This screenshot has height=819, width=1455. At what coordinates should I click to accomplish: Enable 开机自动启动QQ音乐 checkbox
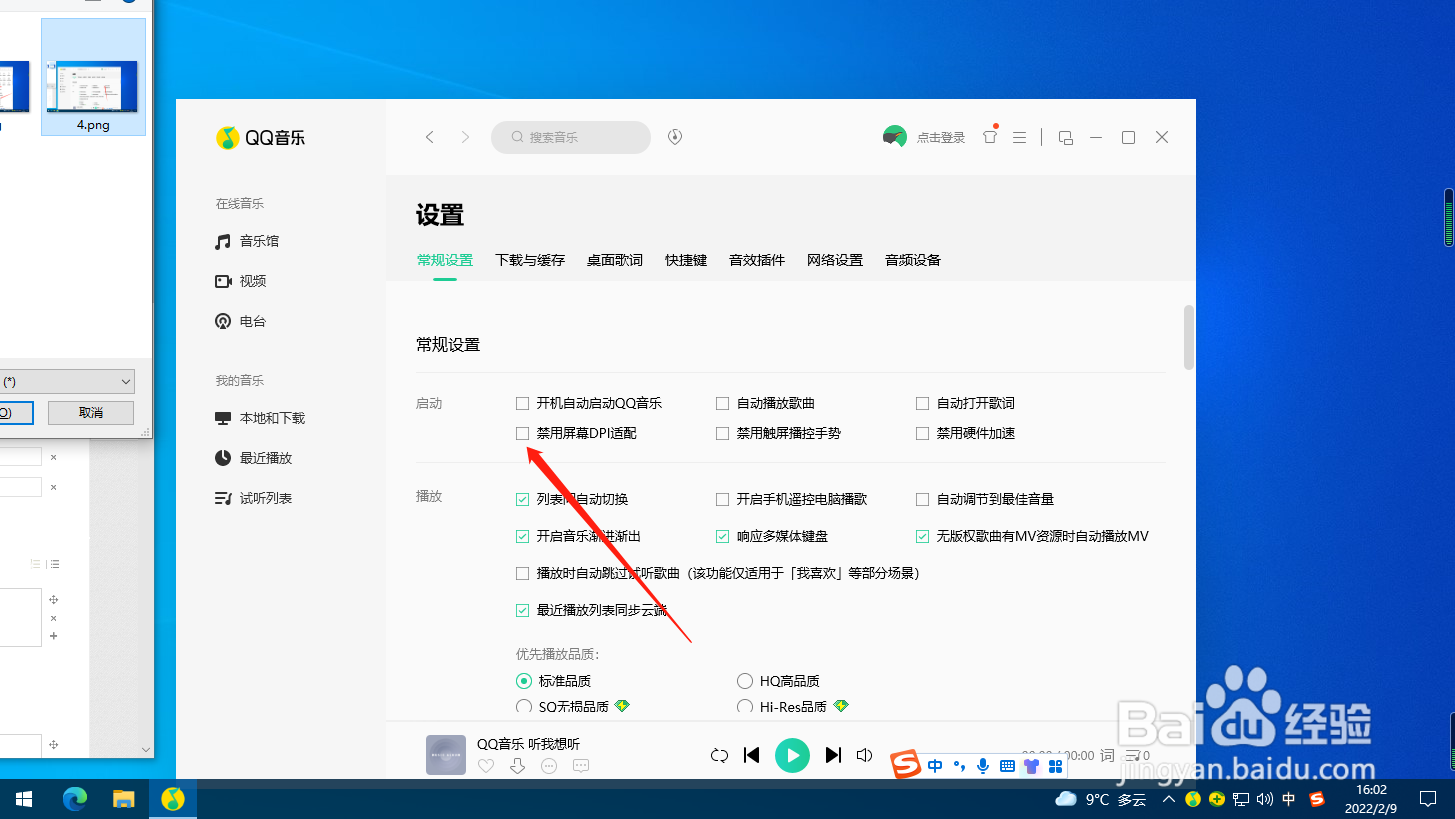click(522, 403)
